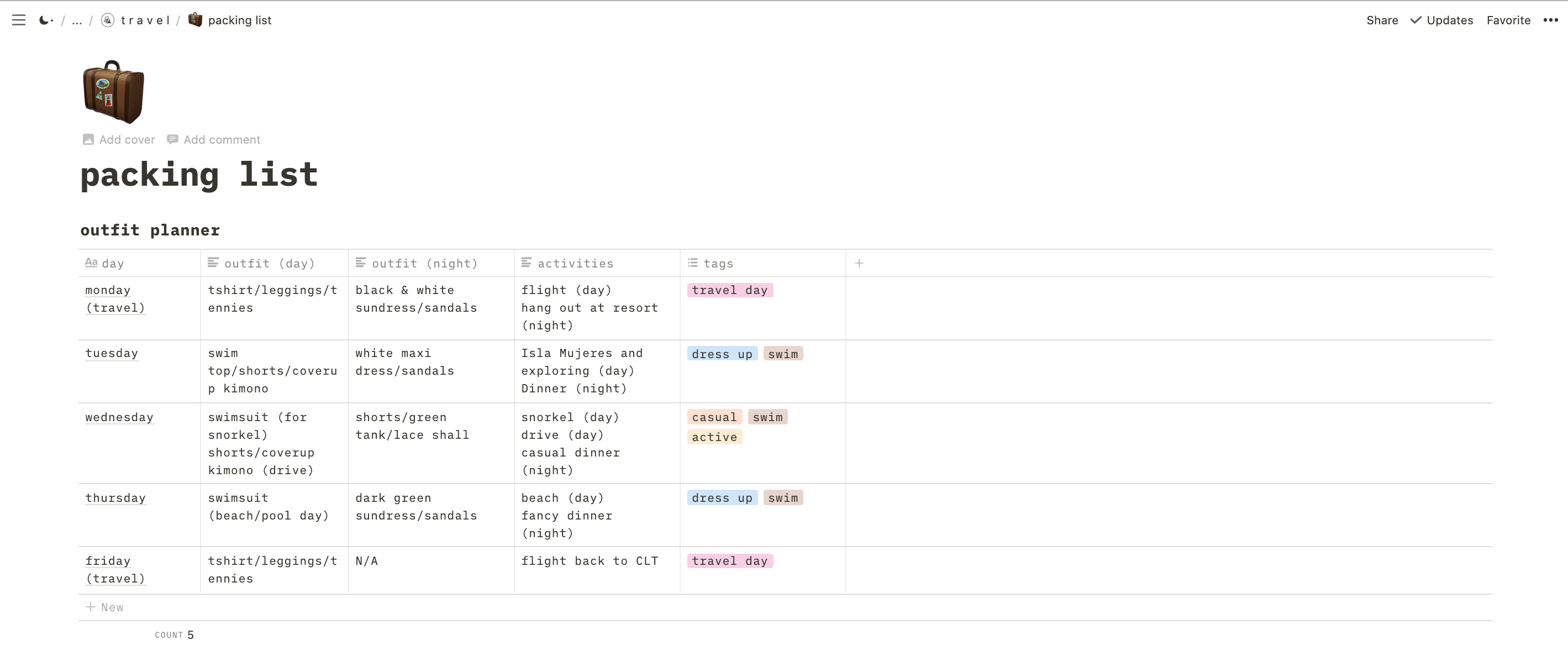Click the blue dress up tag on tuesday

tap(722, 354)
